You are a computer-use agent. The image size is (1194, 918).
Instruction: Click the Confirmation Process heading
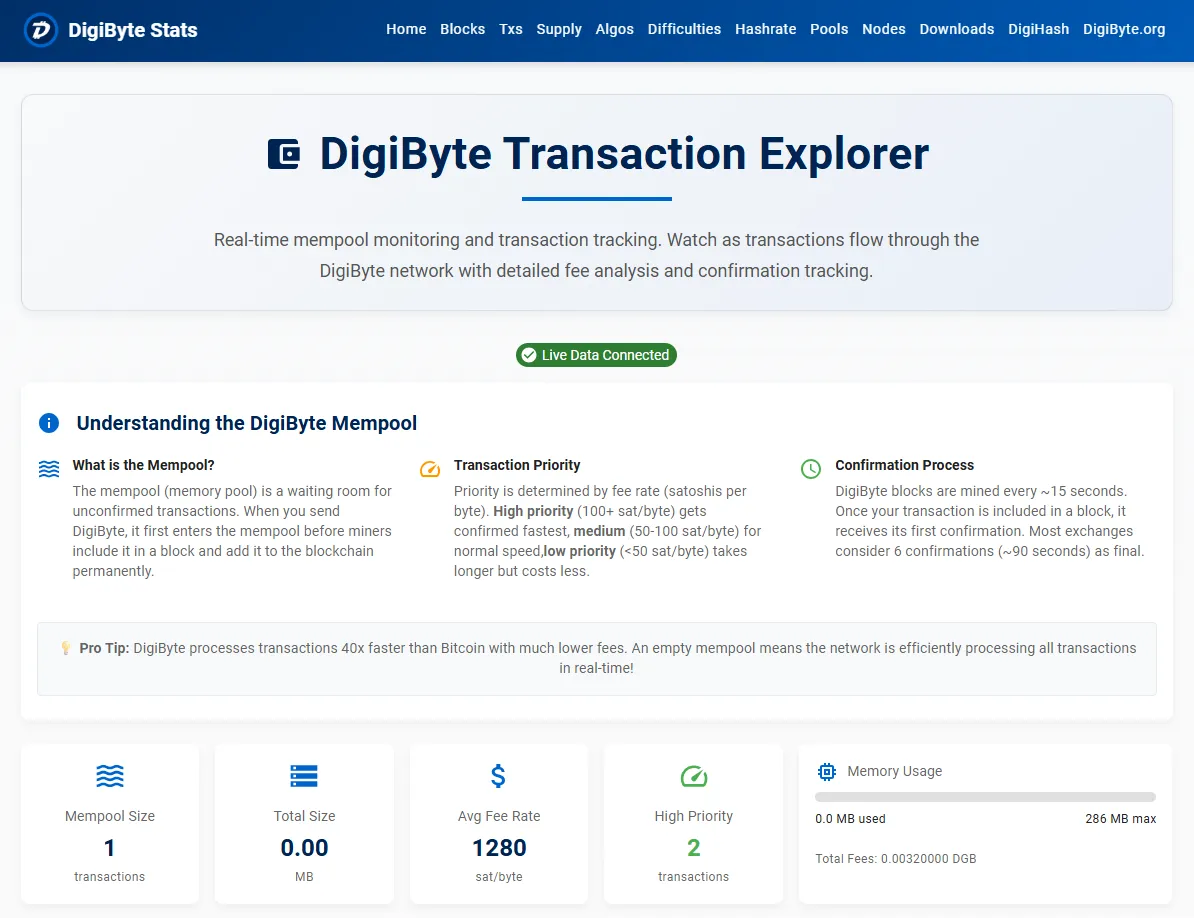(x=905, y=465)
